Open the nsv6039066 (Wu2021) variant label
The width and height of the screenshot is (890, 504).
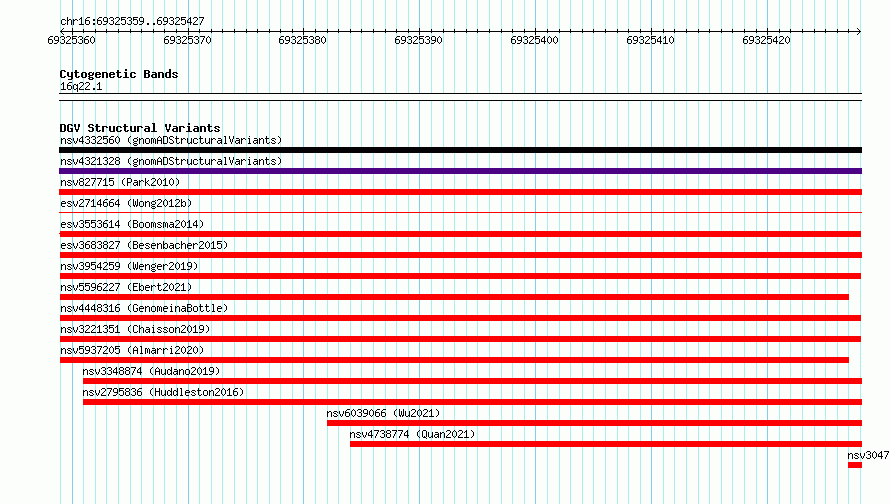tap(383, 413)
